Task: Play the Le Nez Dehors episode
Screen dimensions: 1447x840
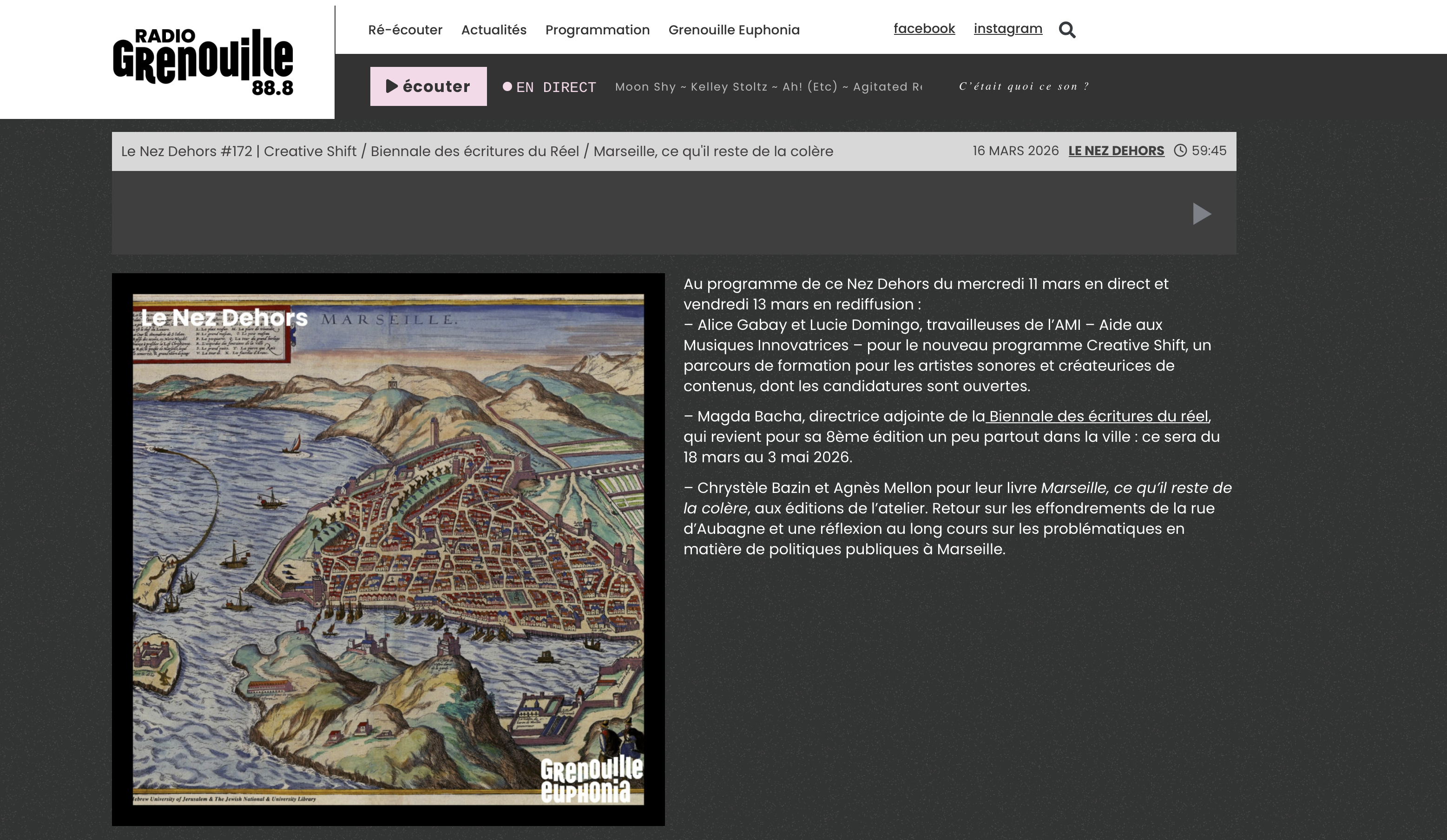Action: tap(1201, 214)
